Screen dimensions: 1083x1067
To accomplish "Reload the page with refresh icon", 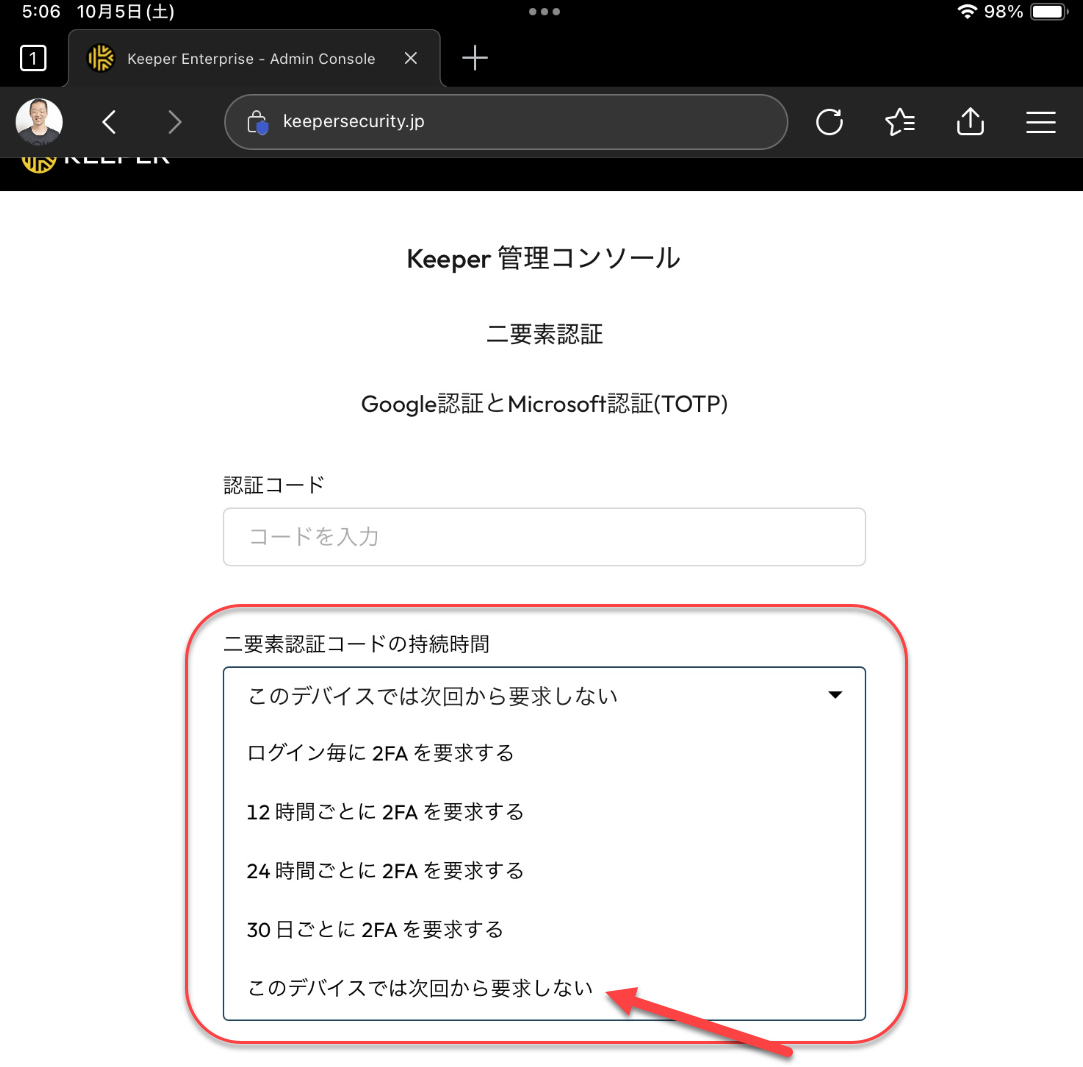I will coord(829,122).
